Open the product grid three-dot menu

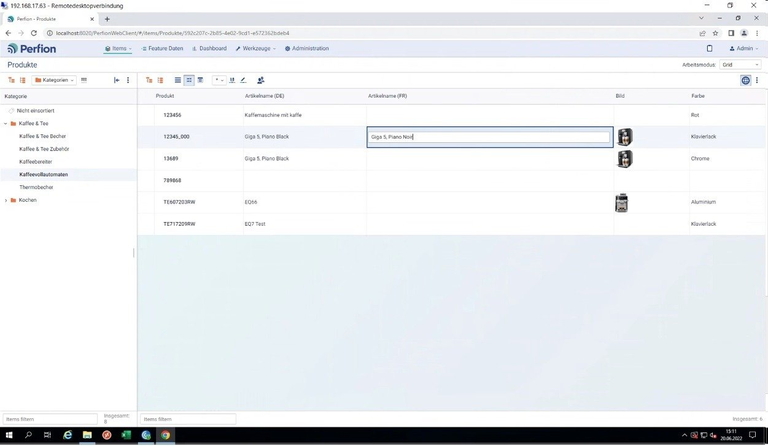(757, 80)
